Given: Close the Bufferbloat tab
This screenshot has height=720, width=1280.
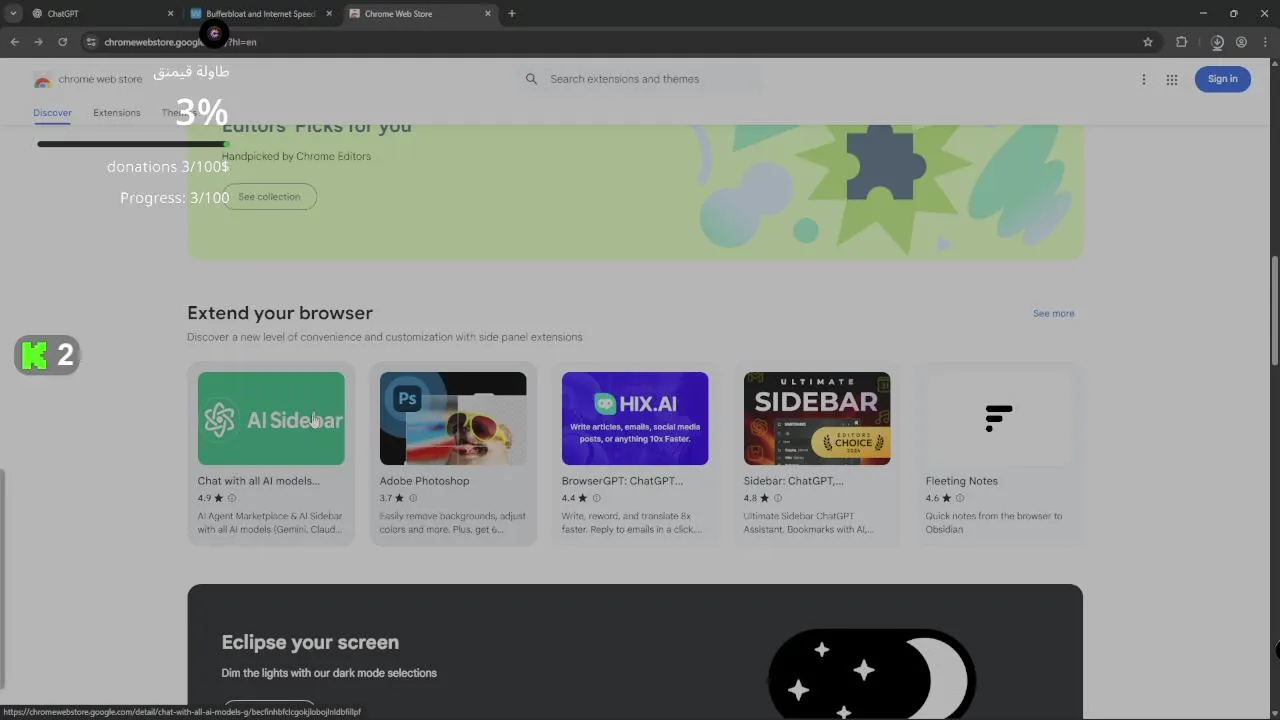Looking at the screenshot, I should tap(329, 14).
